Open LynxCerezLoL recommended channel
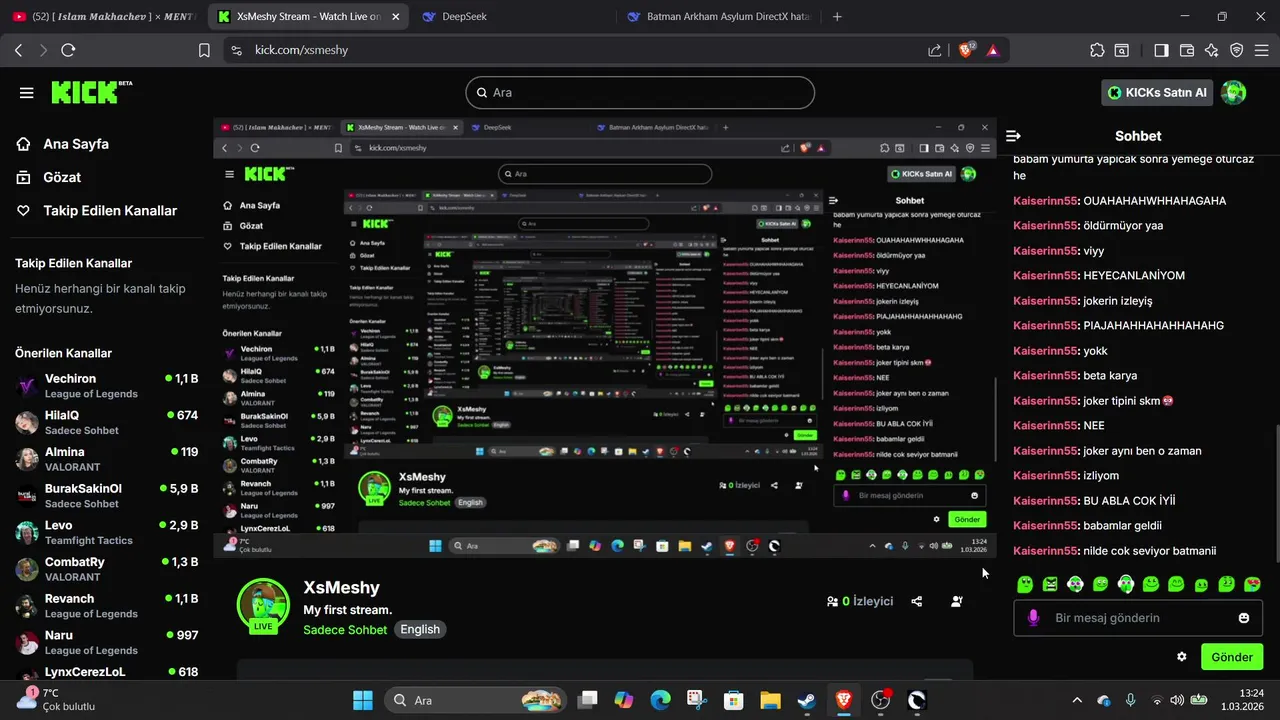The width and height of the screenshot is (1280, 720). [x=106, y=672]
